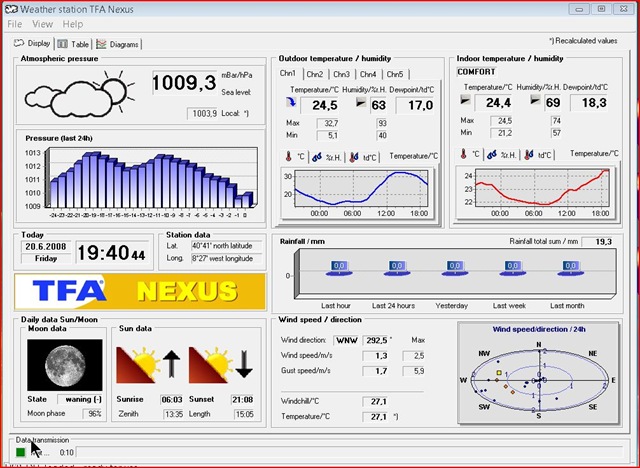Open the File menu
Screen dimensions: 640x468
click(15, 24)
